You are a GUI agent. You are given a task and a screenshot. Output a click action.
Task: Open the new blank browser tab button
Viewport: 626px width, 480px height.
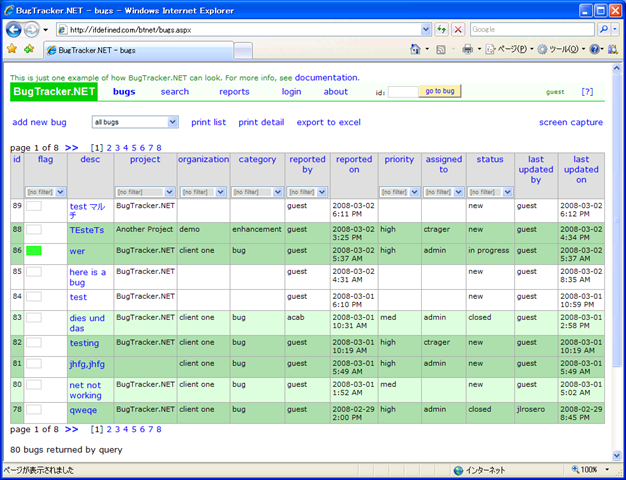pos(243,51)
